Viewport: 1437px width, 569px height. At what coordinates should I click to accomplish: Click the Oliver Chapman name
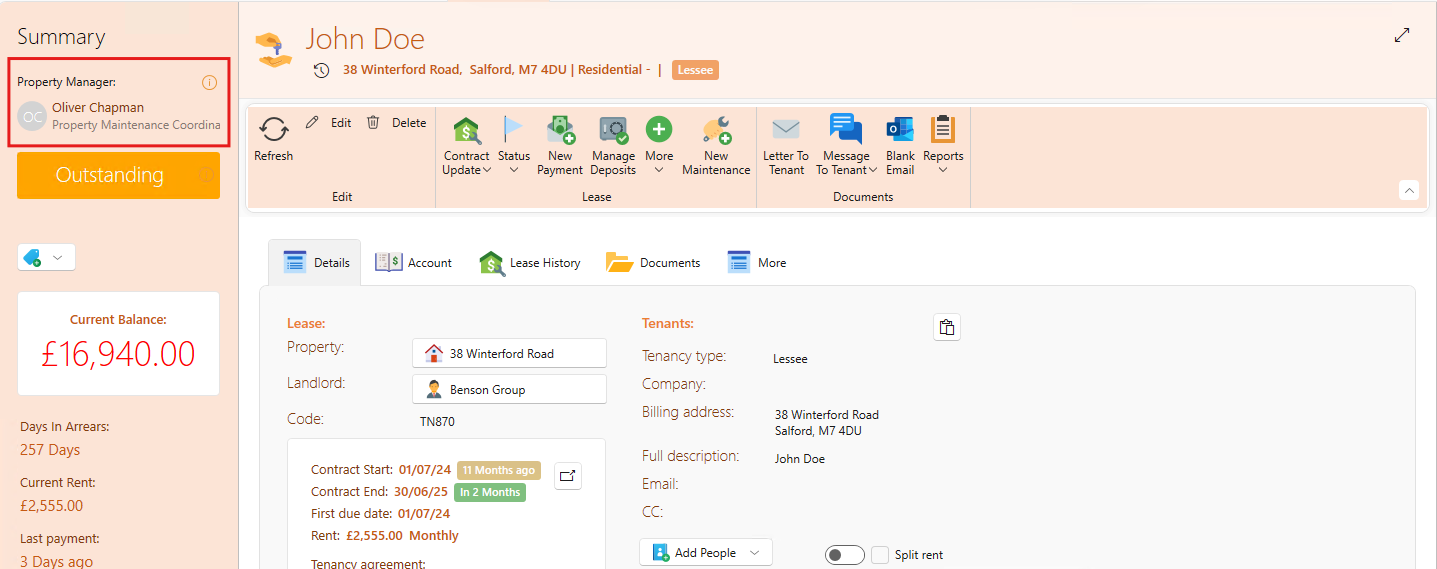(x=98, y=108)
